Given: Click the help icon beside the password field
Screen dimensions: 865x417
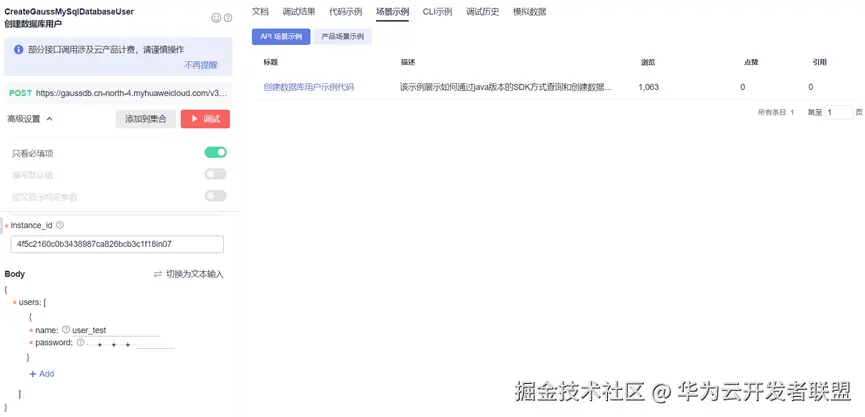Looking at the screenshot, I should coord(80,342).
